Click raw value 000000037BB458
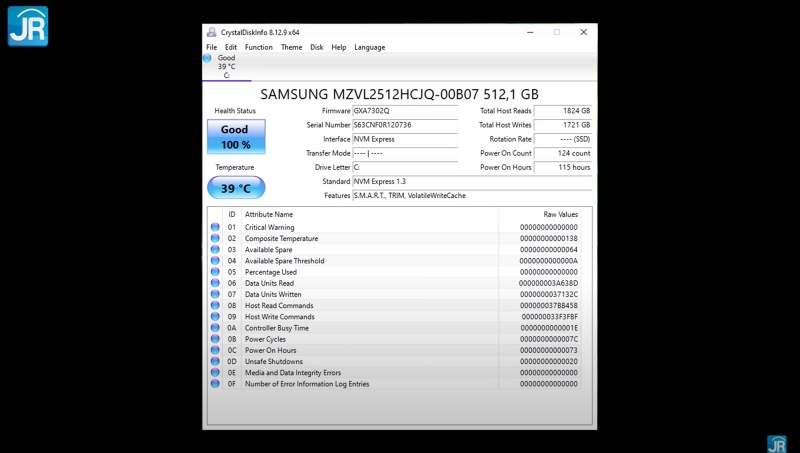 [548, 306]
